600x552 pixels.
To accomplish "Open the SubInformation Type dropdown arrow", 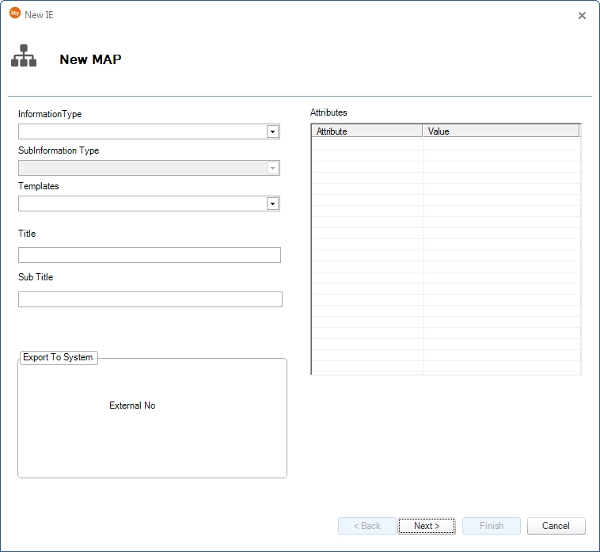I will 272,168.
